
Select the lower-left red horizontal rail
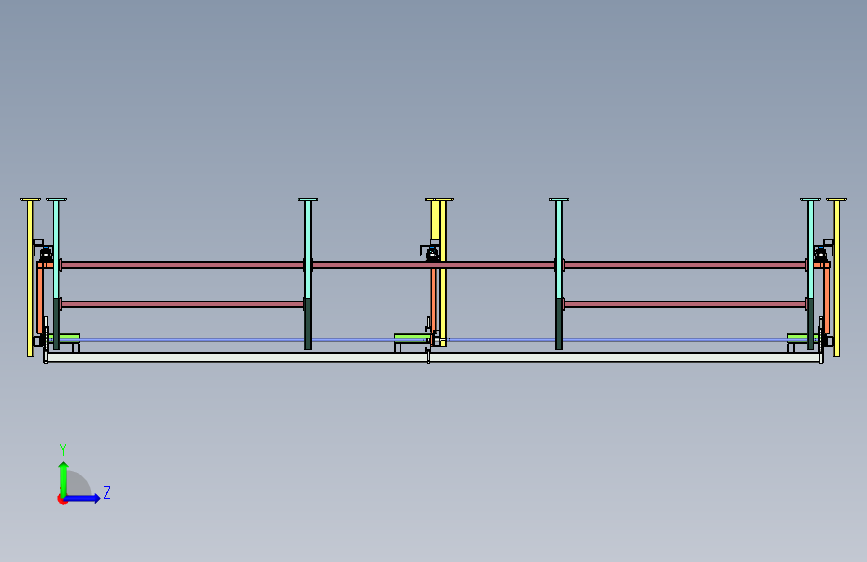[182, 304]
